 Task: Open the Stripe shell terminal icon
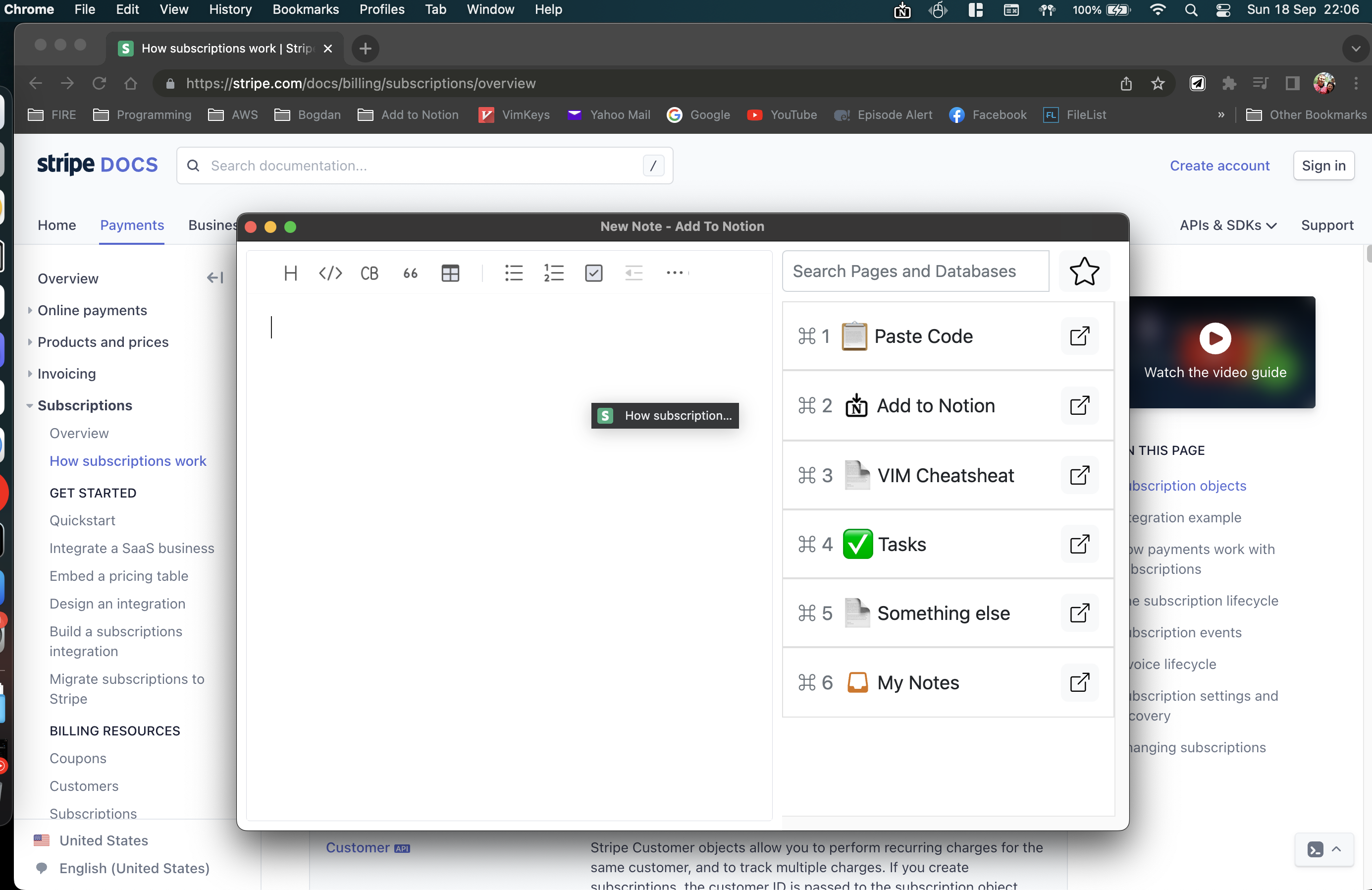coord(1315,850)
